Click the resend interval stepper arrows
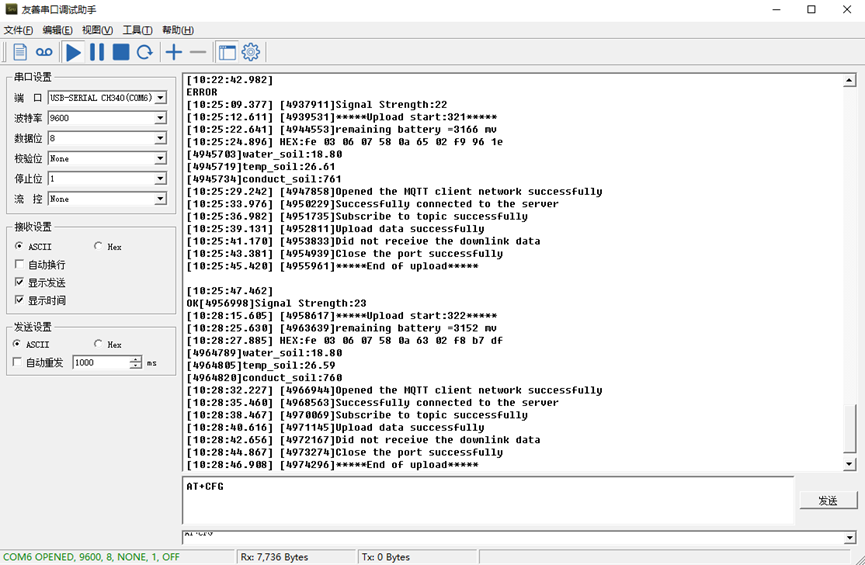This screenshot has width=865, height=565. (136, 363)
